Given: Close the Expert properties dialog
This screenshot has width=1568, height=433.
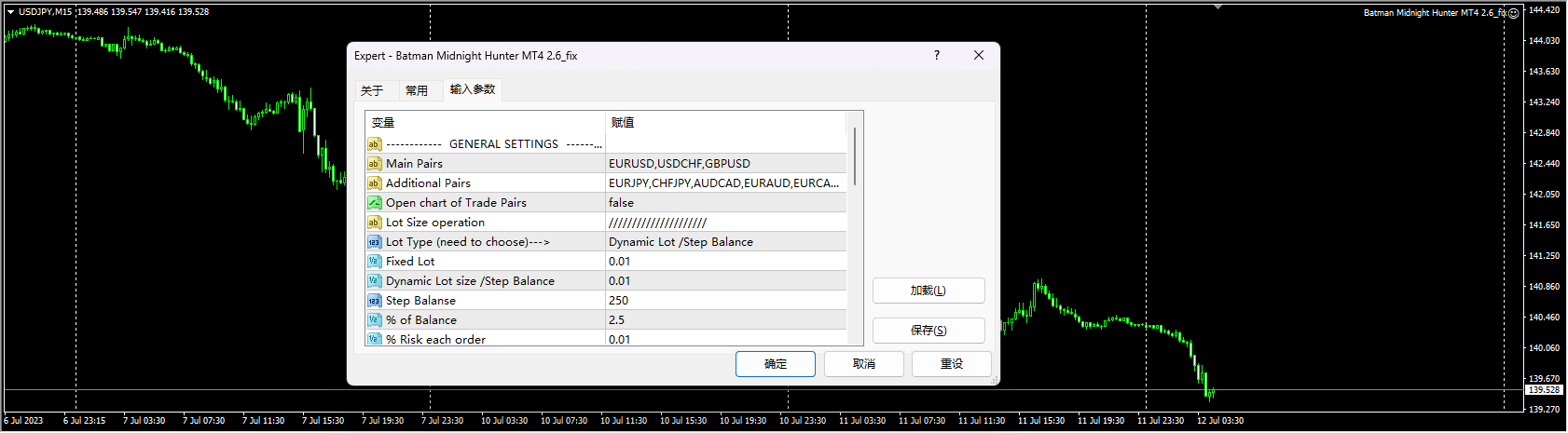Looking at the screenshot, I should [979, 56].
